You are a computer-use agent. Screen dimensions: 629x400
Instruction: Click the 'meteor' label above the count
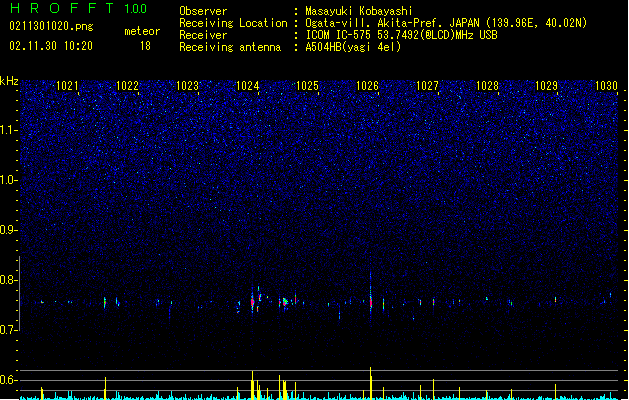(142, 31)
